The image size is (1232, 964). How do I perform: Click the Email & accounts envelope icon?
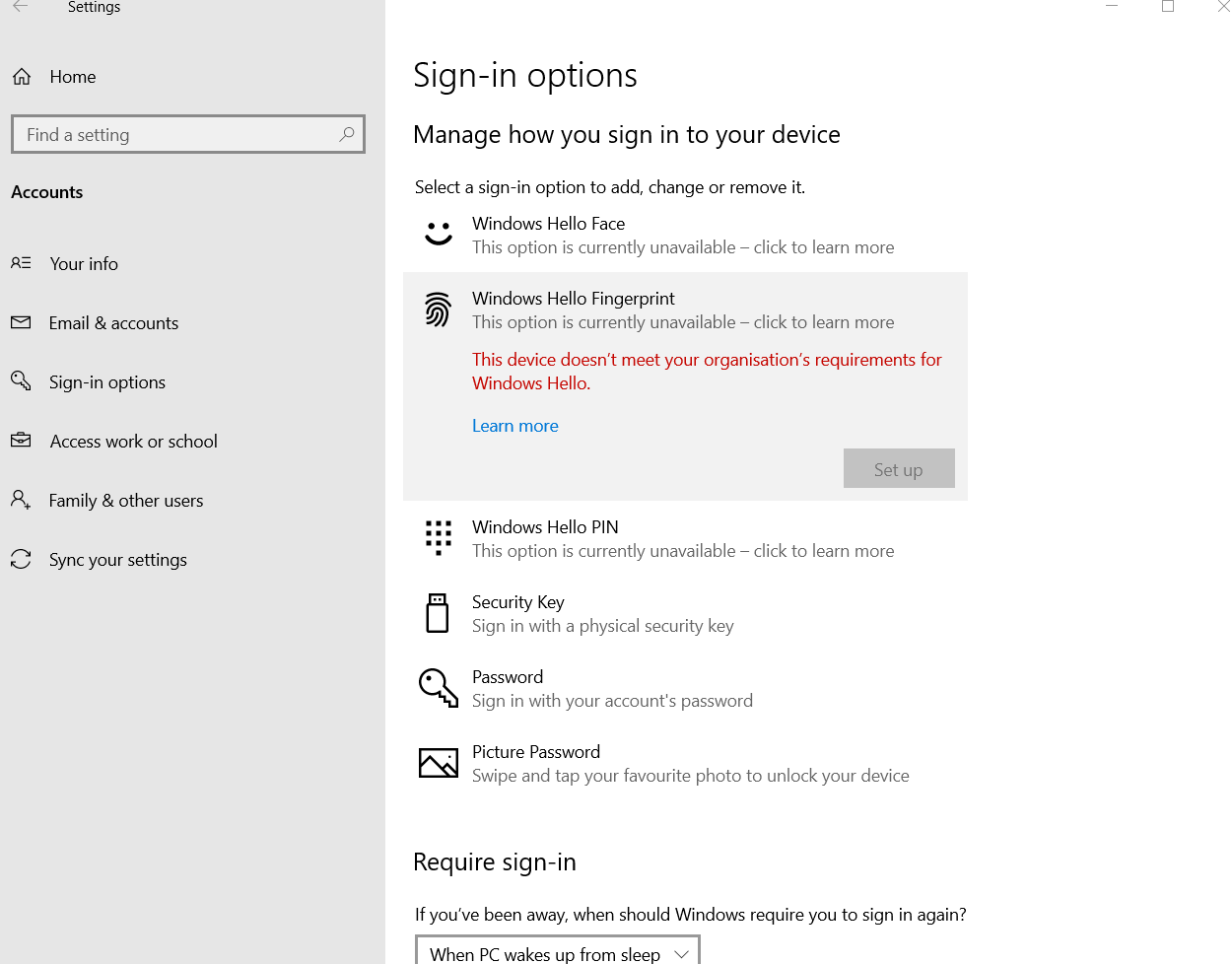coord(21,322)
